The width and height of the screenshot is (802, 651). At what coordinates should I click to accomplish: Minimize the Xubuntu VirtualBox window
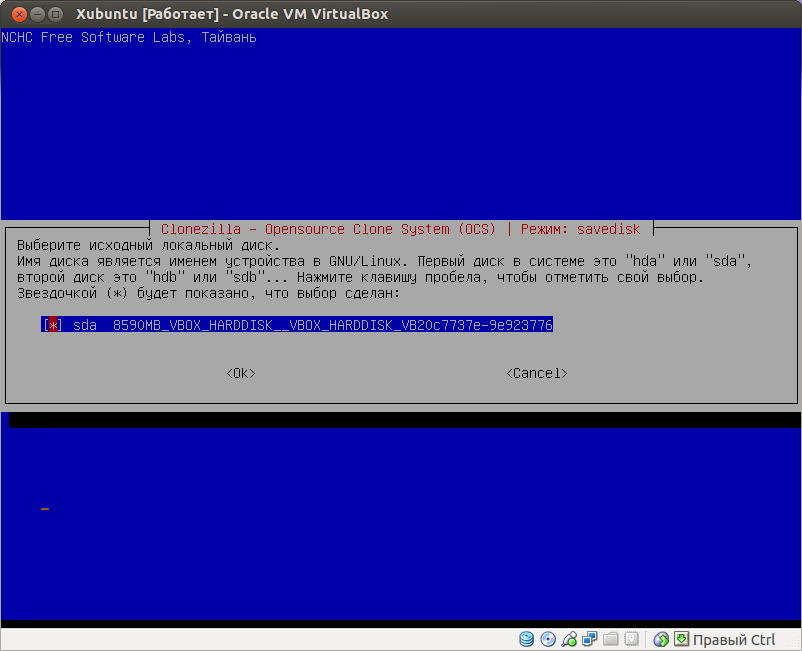[37, 14]
